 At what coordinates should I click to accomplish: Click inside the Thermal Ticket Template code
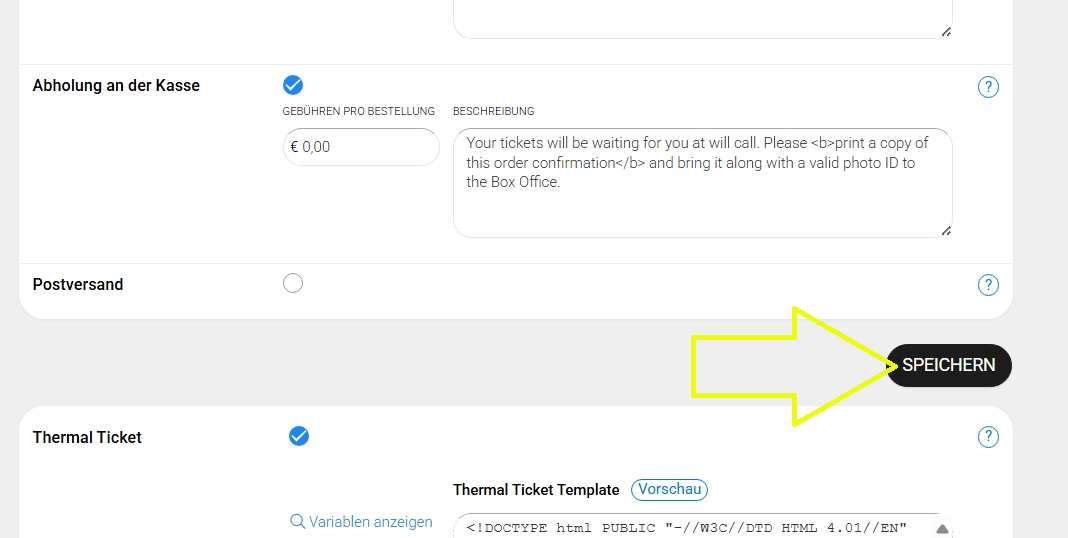pos(690,527)
